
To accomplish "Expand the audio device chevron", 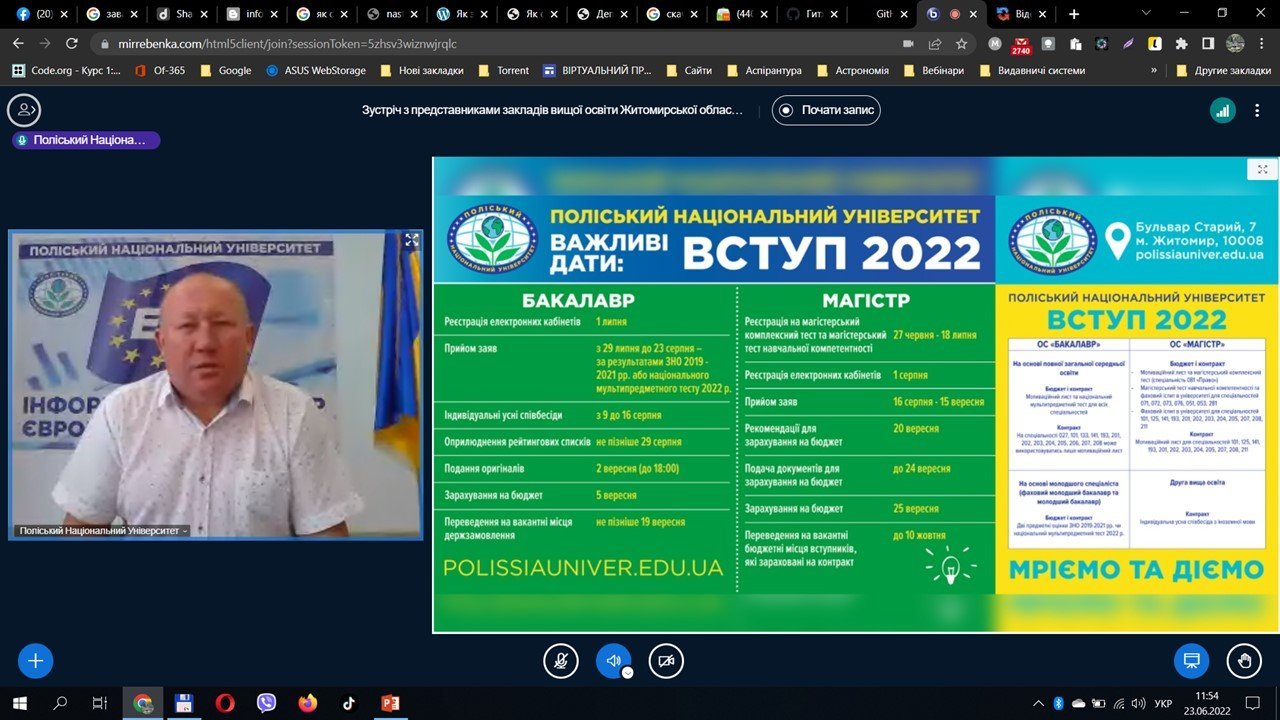I will pos(627,673).
